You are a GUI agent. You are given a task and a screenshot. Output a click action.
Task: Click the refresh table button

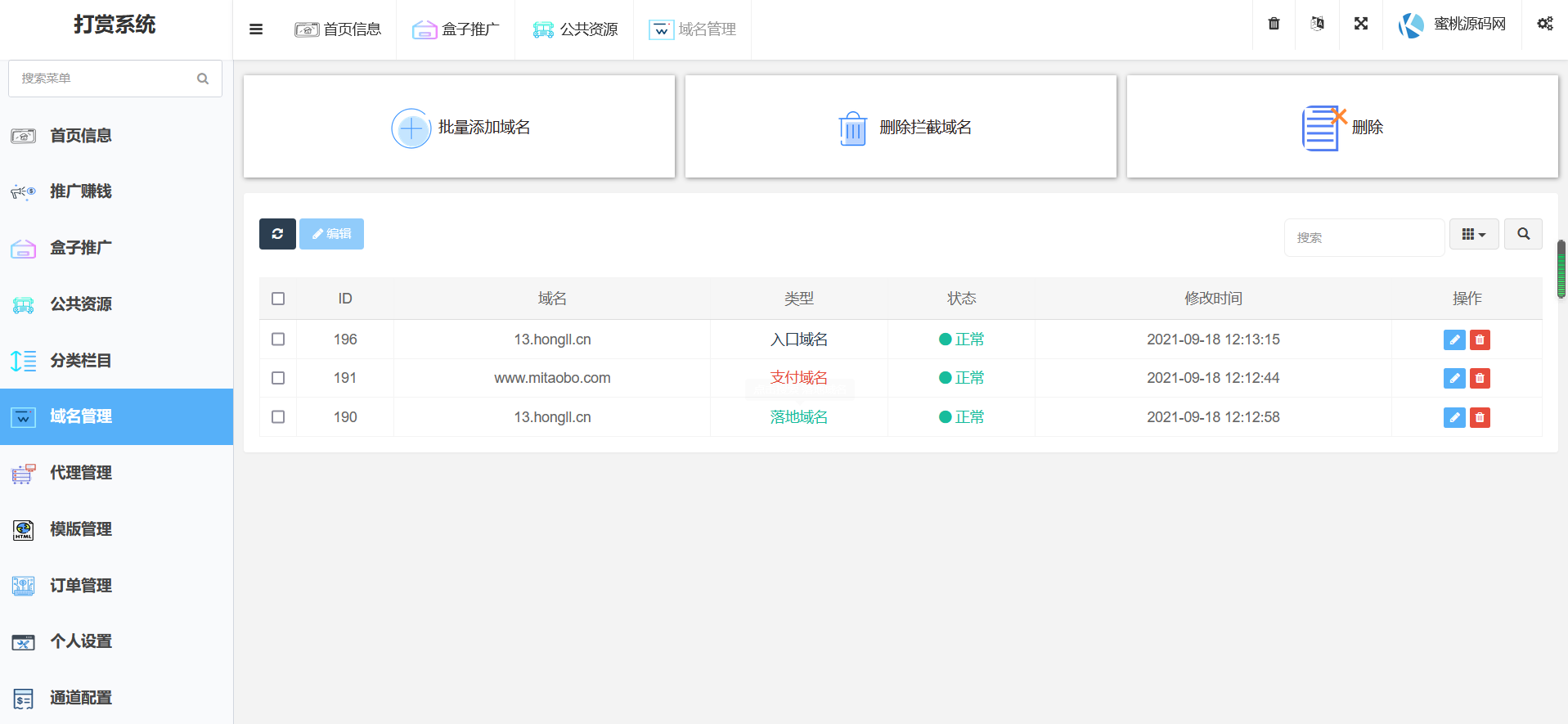[x=277, y=234]
